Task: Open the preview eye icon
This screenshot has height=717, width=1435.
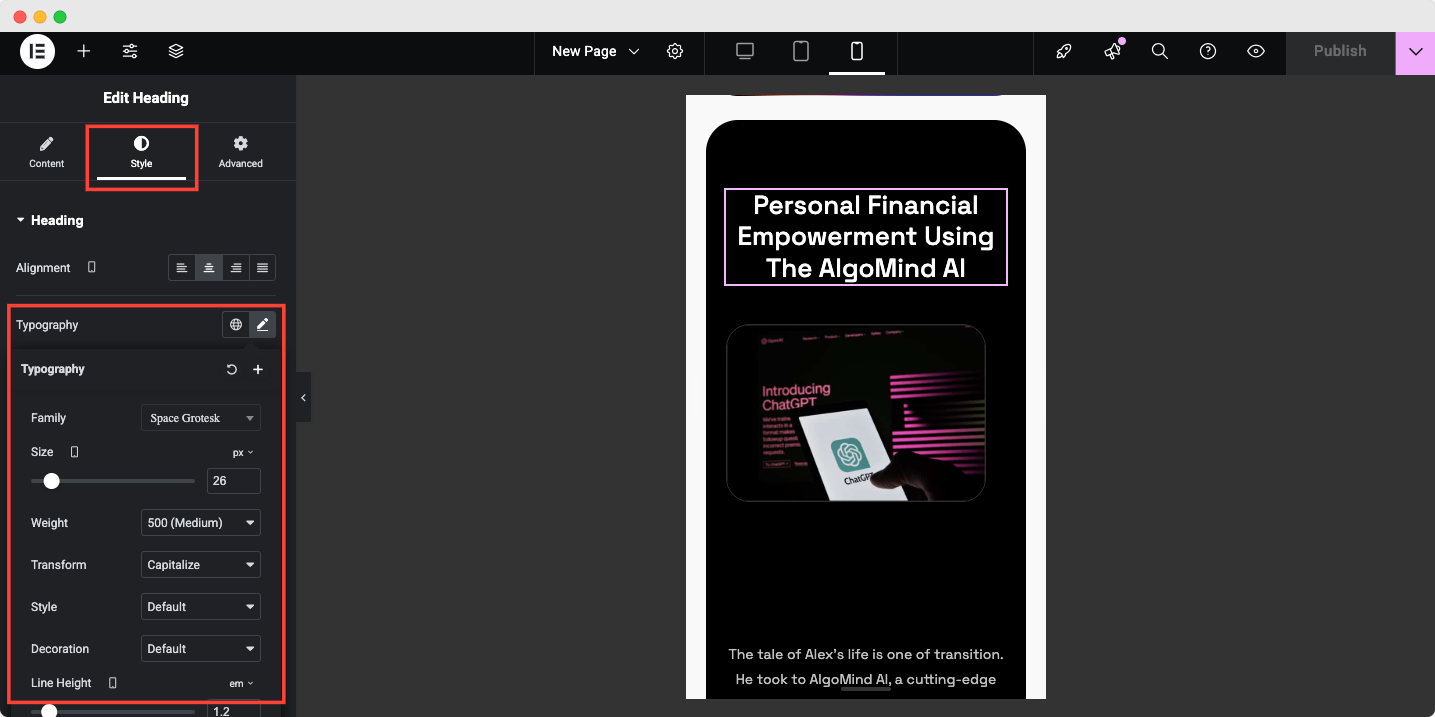Action: [1255, 51]
